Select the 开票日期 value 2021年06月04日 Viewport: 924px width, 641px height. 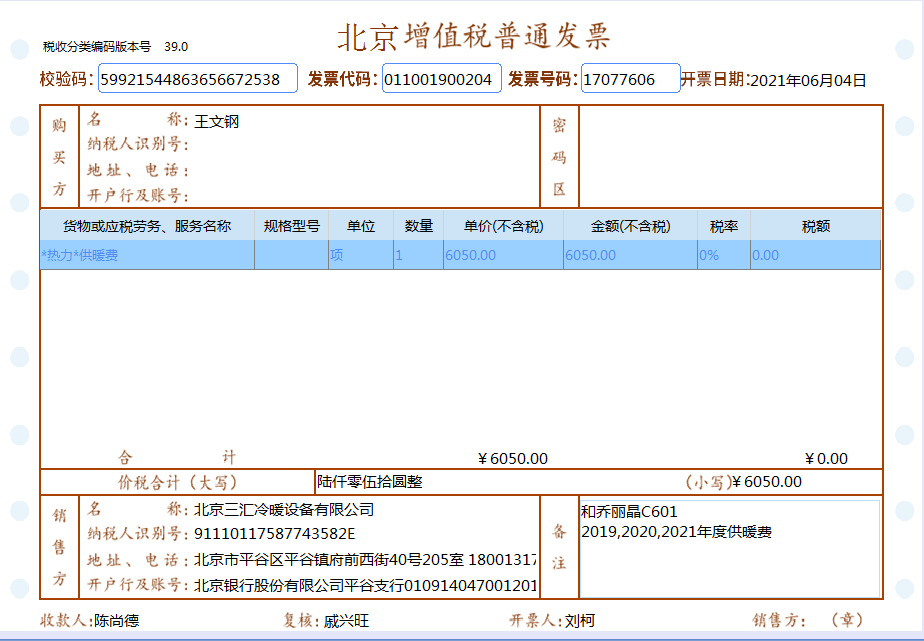[808, 80]
